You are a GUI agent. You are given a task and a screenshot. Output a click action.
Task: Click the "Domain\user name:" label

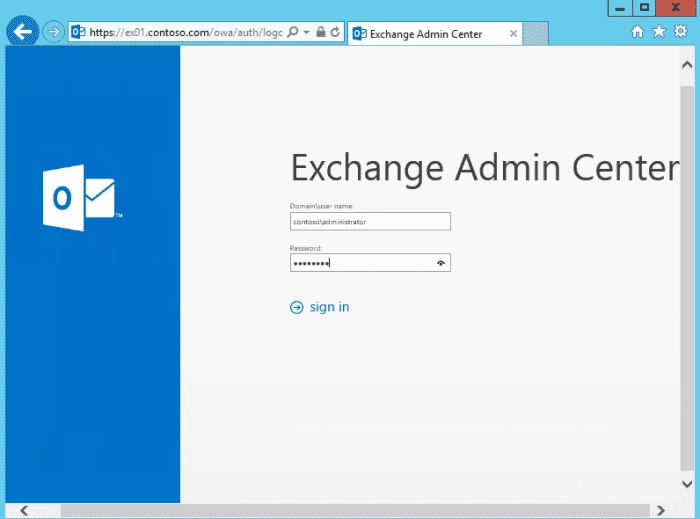[322, 206]
